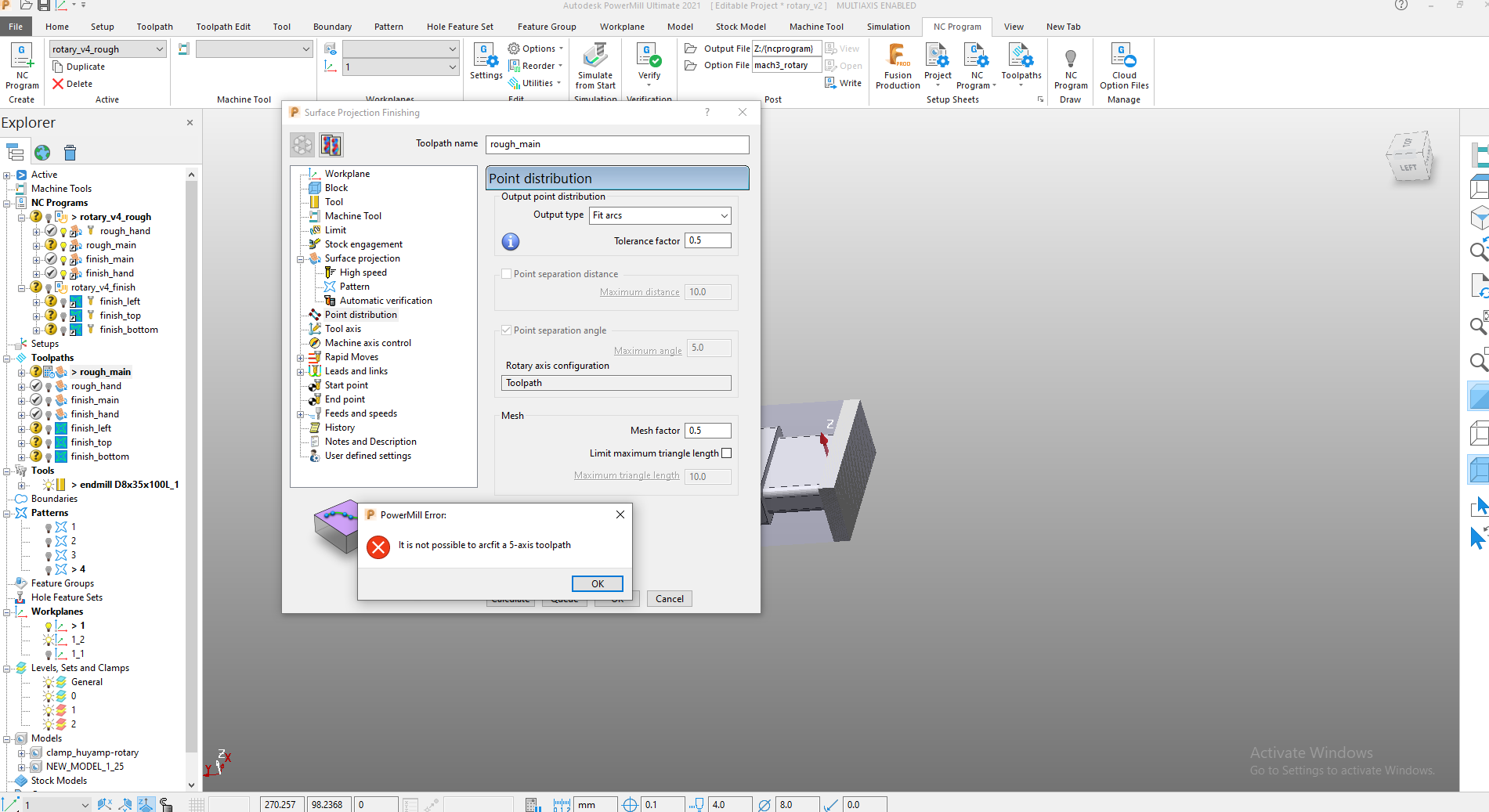Click the toolpath strategy icon beside Toolpath name
The width and height of the screenshot is (1489, 812).
click(331, 145)
